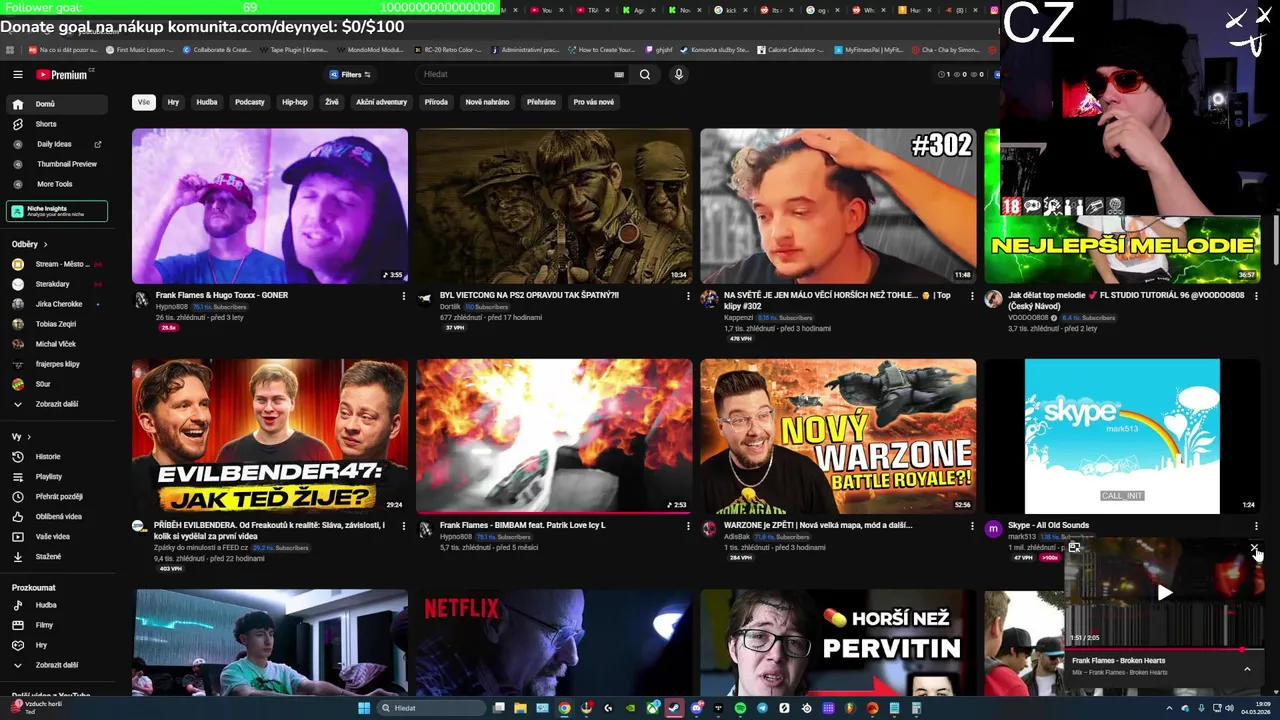Open the Vietcong PS2 video thumbnail
The height and width of the screenshot is (720, 1280).
pyautogui.click(x=554, y=206)
